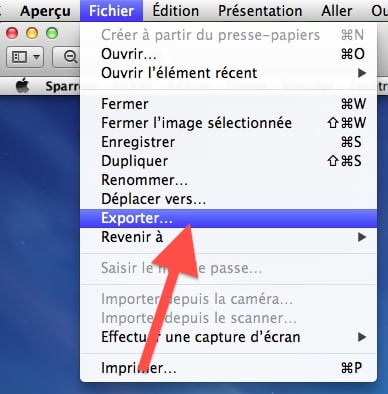Click the zoom out magnifier icon

pyautogui.click(x=70, y=57)
